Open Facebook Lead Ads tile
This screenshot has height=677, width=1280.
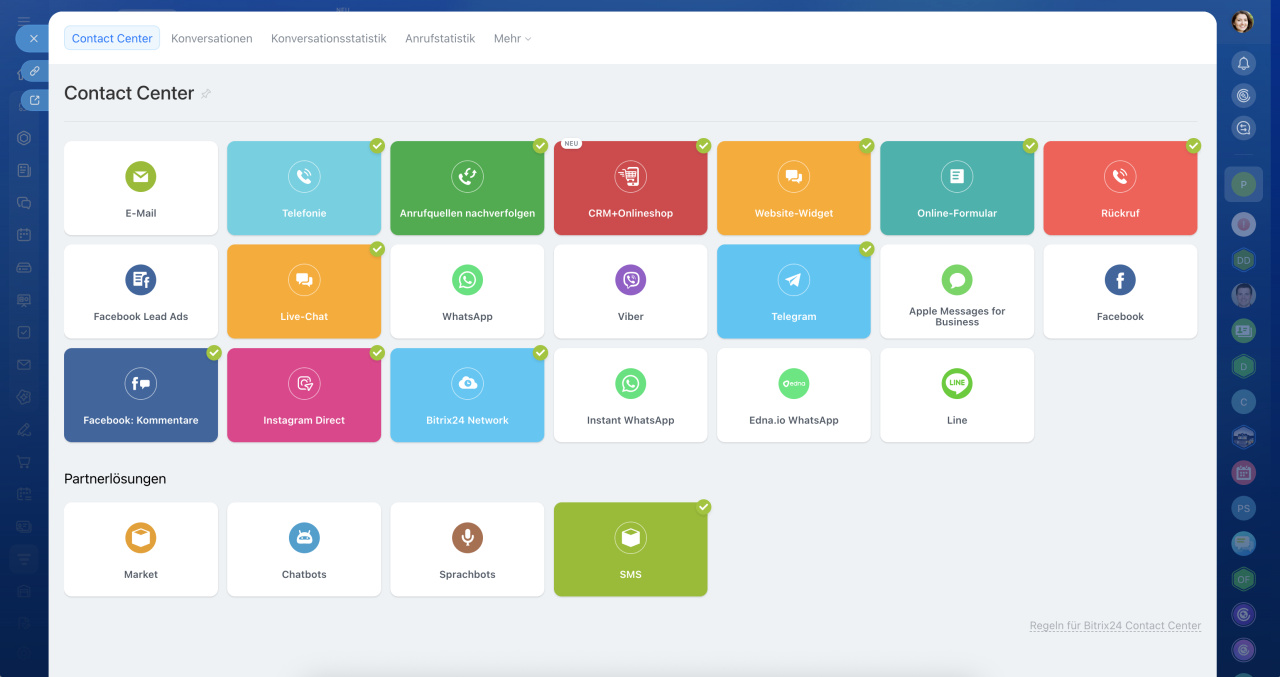[x=141, y=291]
